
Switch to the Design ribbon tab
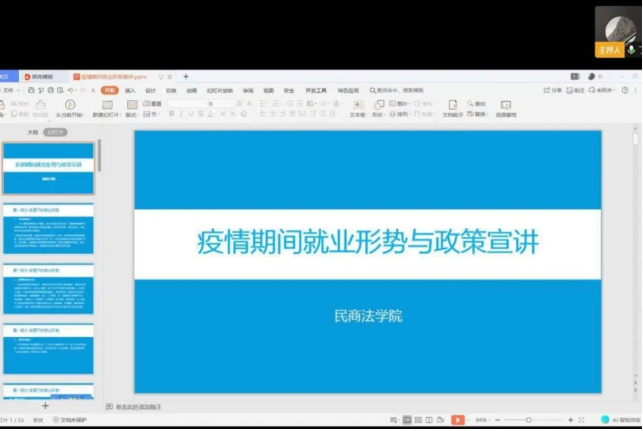pos(150,90)
